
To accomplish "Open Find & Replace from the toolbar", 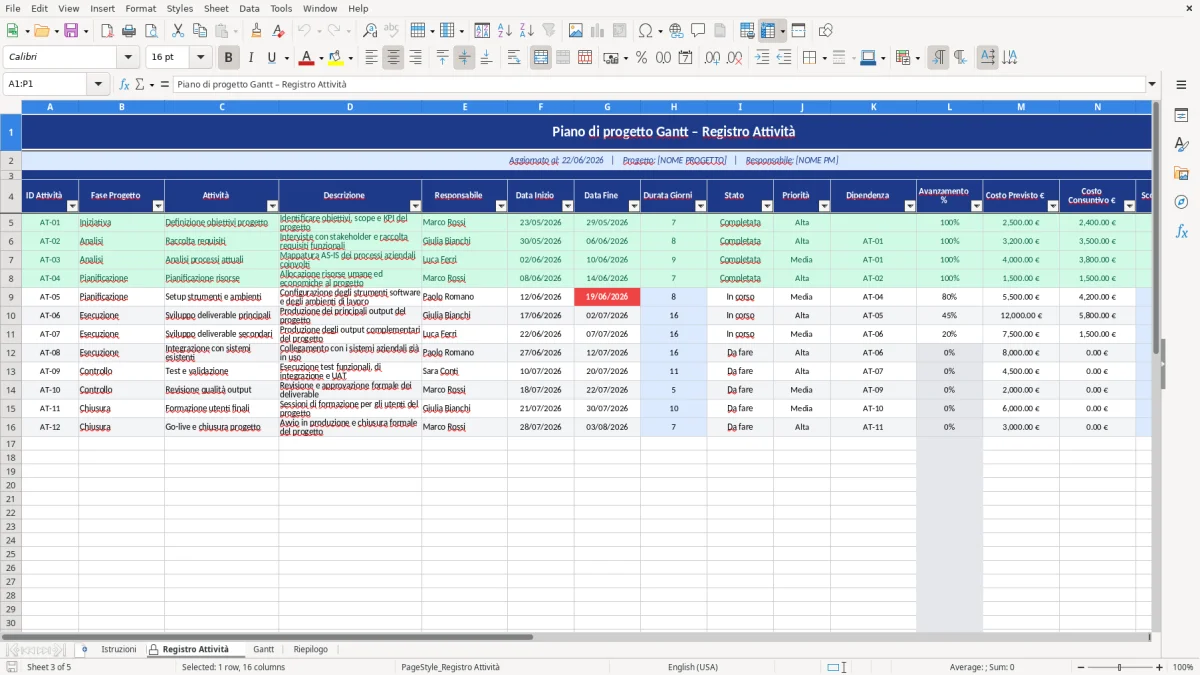I will click(370, 31).
